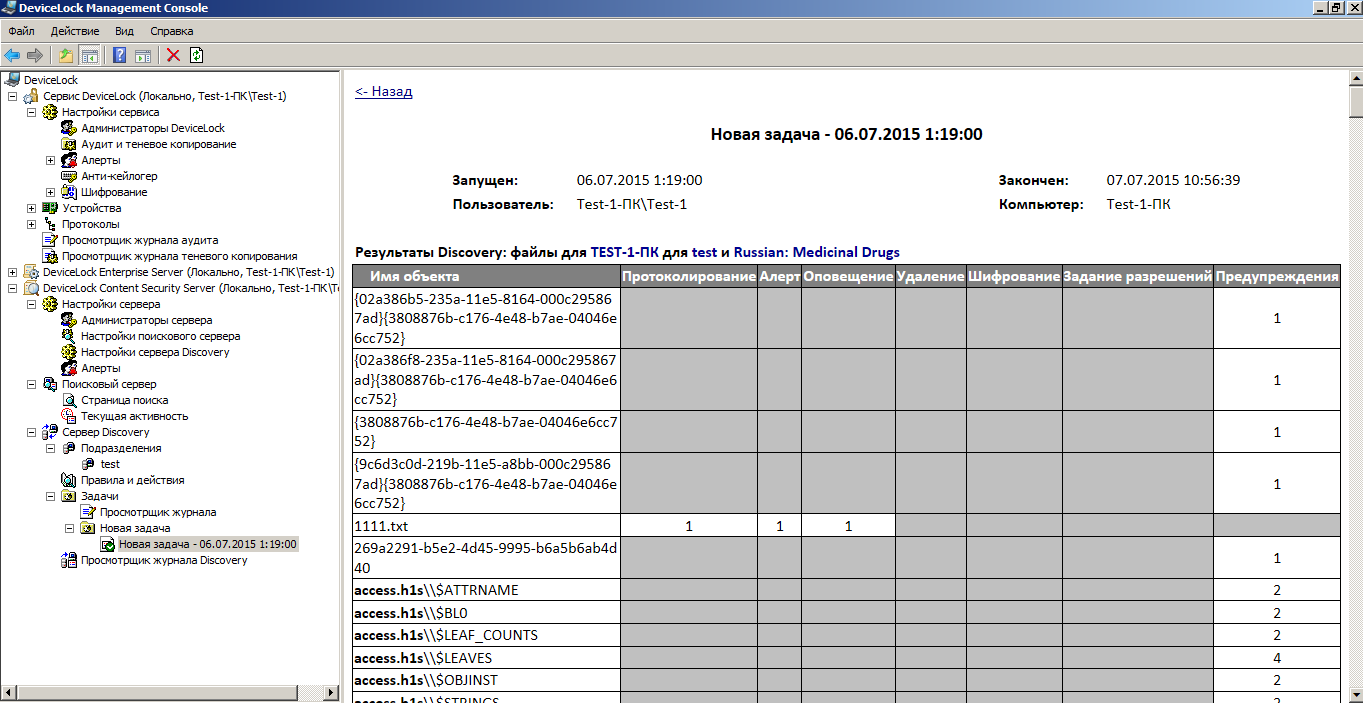Select Настройки сервера Discovery in tree

[155, 352]
